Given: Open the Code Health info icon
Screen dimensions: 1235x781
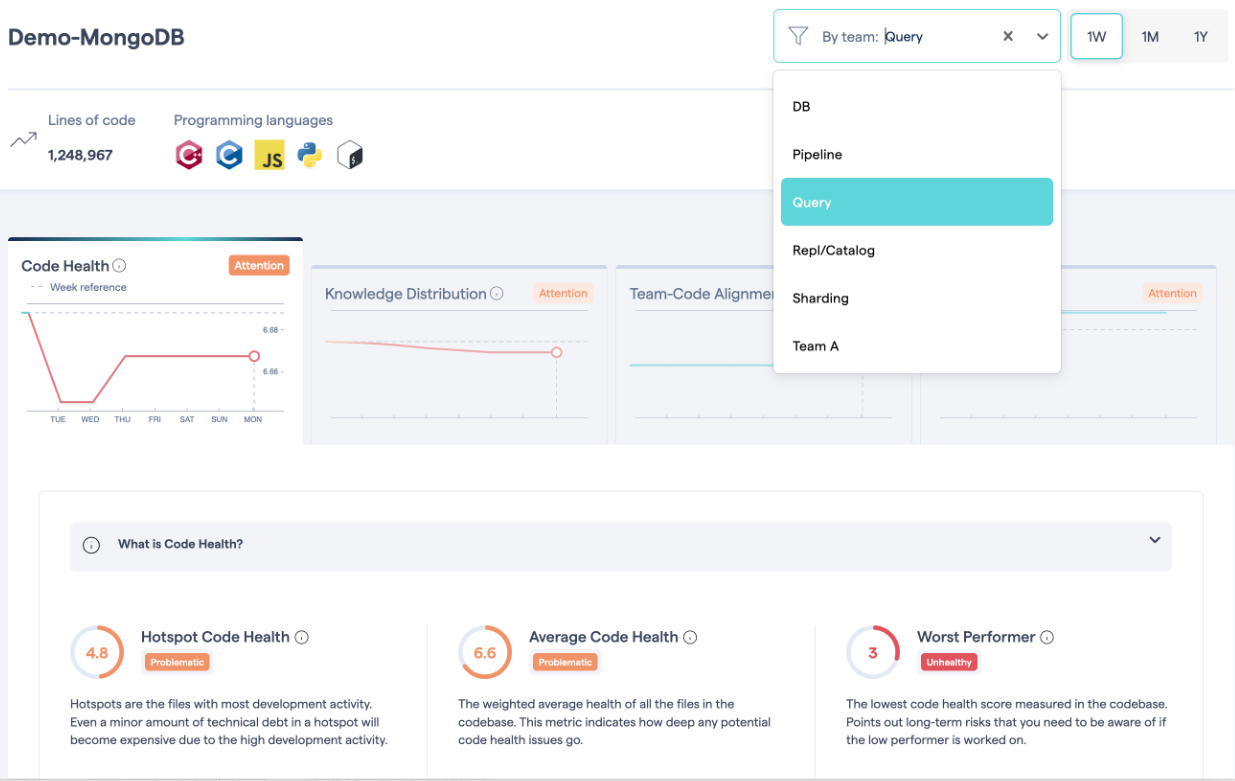Looking at the screenshot, I should 119,266.
